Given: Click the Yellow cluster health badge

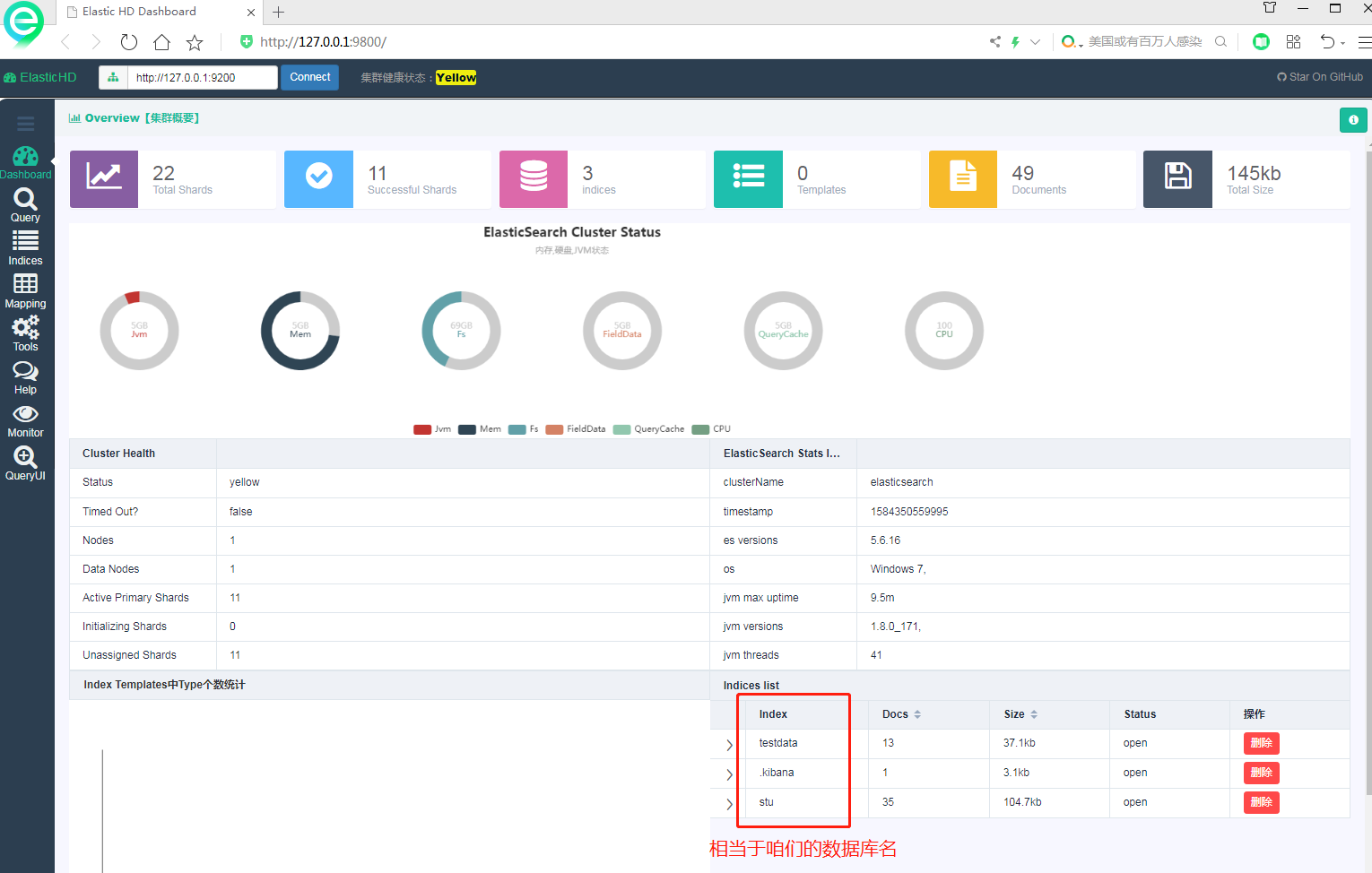Looking at the screenshot, I should (456, 78).
